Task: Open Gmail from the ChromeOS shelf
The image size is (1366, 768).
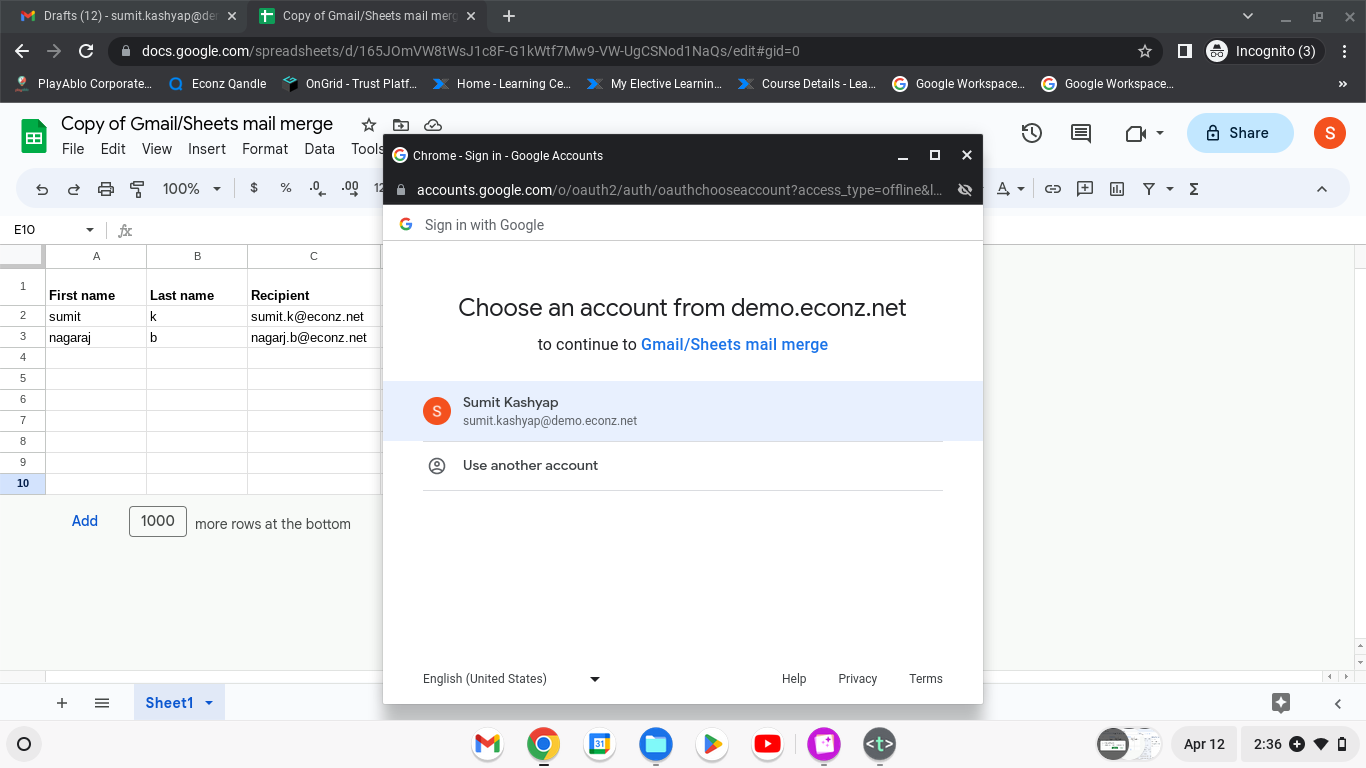Action: 487,744
